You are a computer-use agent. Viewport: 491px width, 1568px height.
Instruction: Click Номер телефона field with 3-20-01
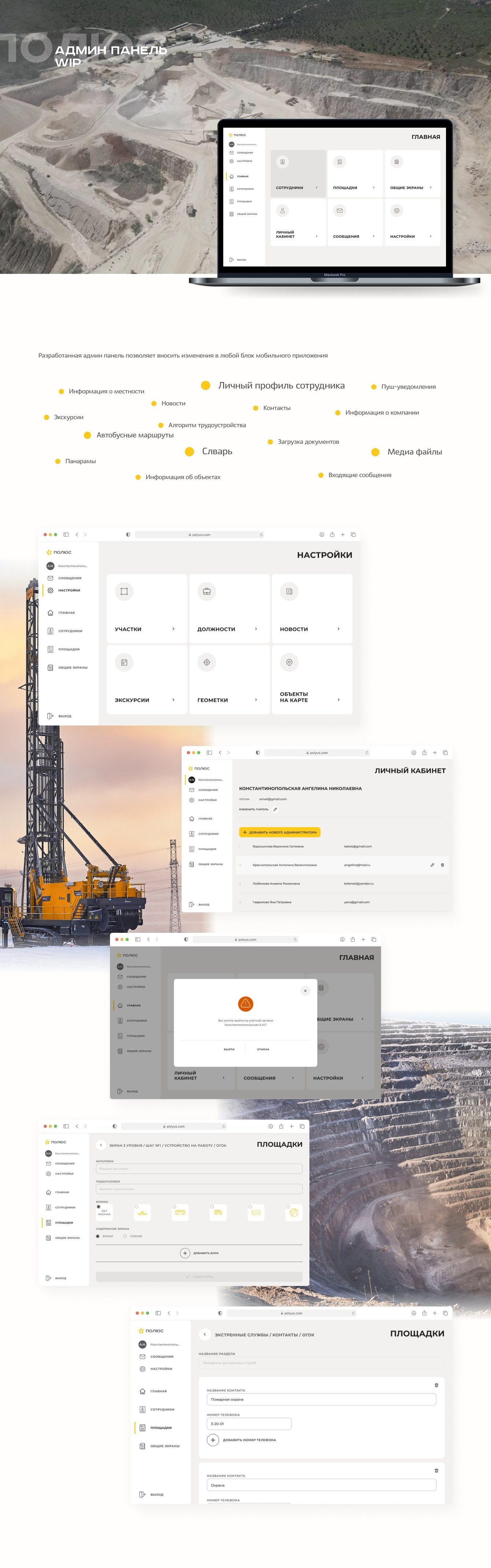click(249, 1424)
